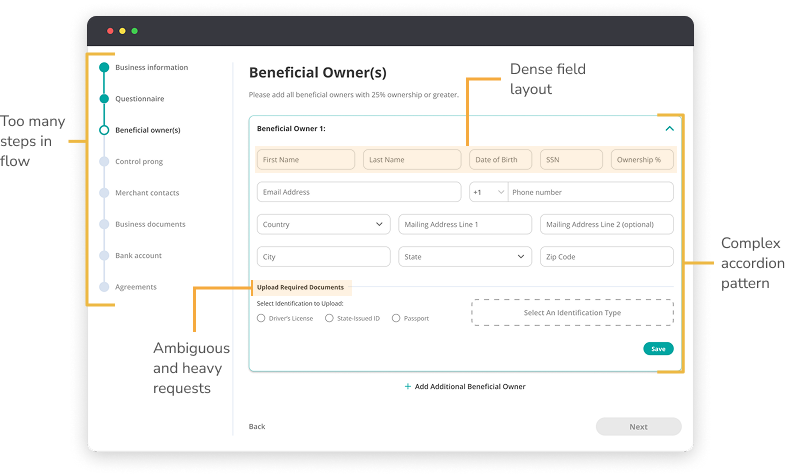Go to Bank account step
Viewport: 792px width, 476px height.
tap(138, 255)
